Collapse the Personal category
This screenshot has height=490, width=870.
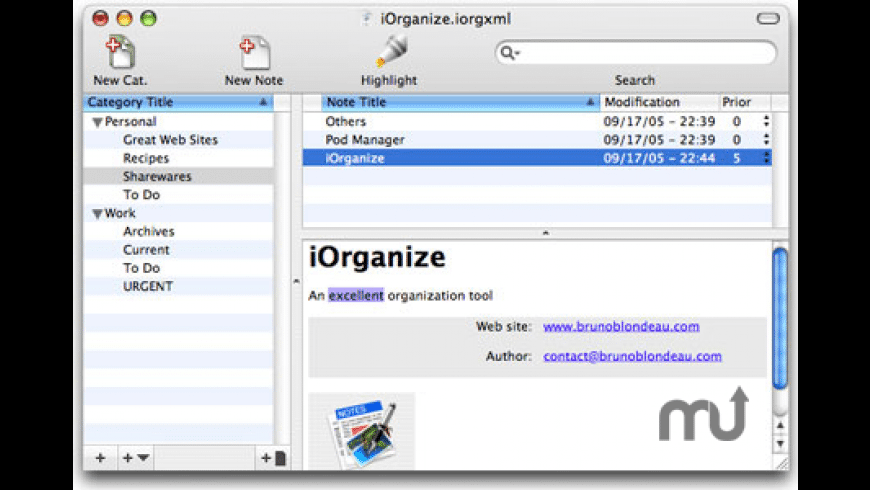(x=98, y=122)
